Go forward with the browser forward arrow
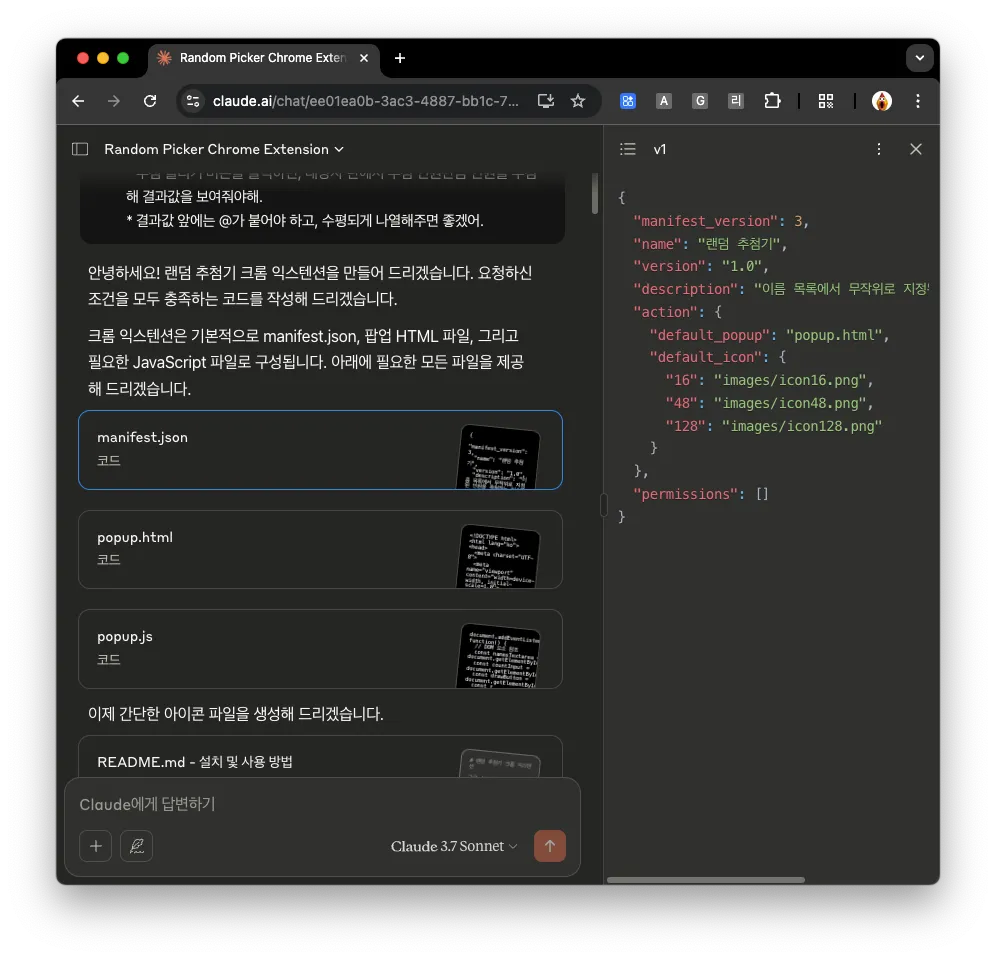This screenshot has width=996, height=959. (x=114, y=101)
